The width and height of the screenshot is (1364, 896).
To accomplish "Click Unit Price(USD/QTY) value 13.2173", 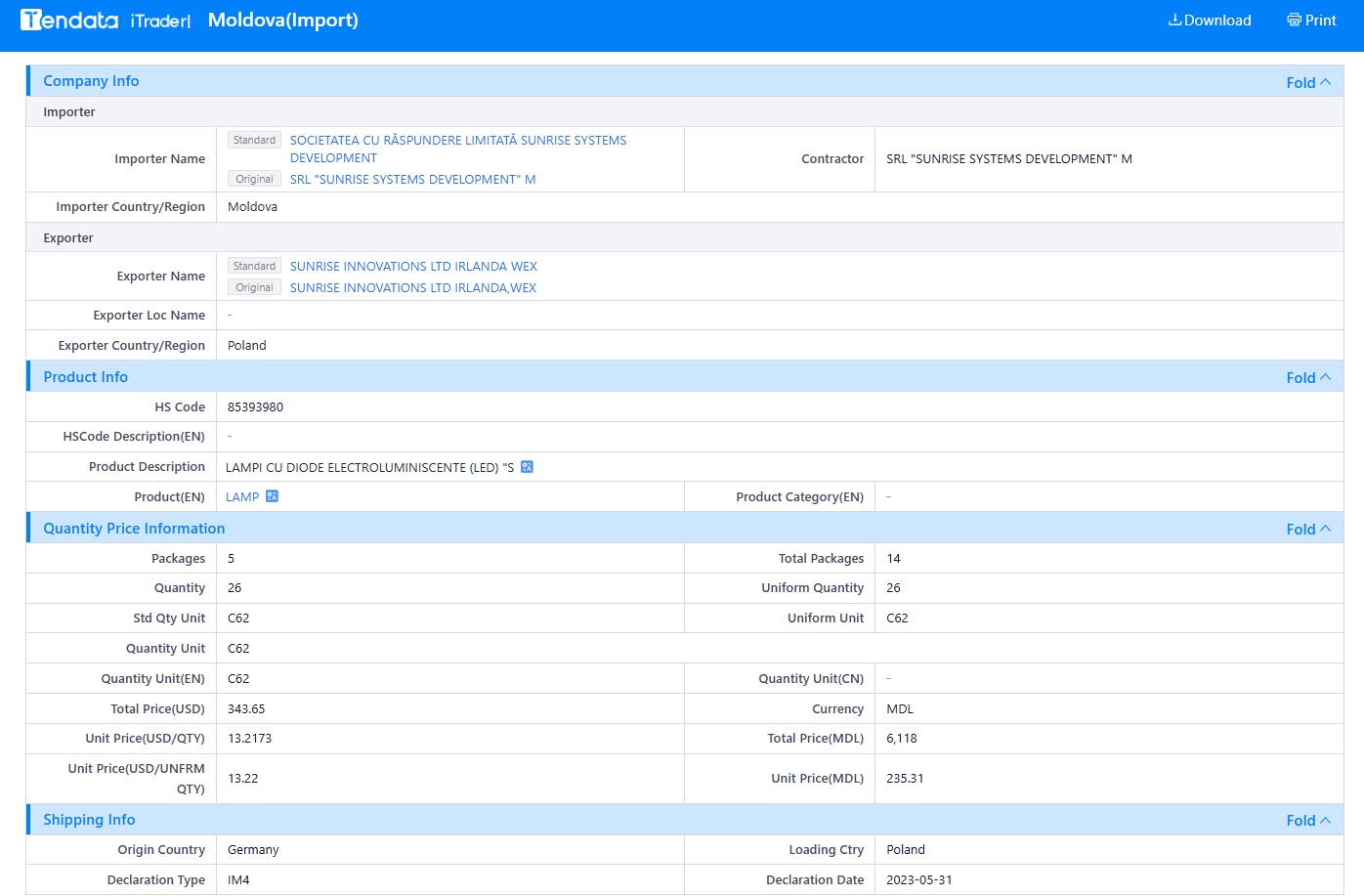I will click(249, 739).
